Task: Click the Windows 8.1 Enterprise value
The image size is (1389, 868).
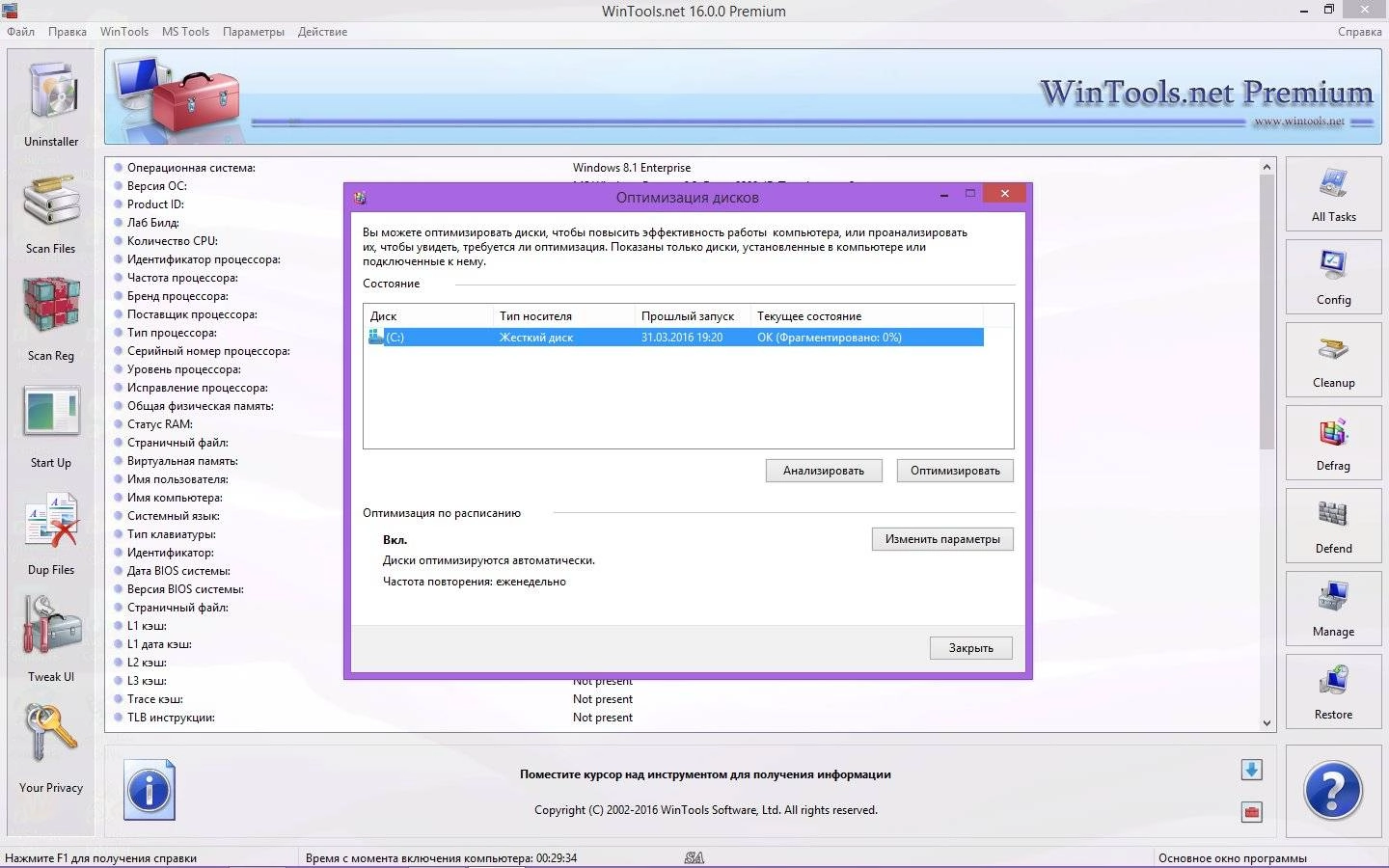Action: (632, 168)
